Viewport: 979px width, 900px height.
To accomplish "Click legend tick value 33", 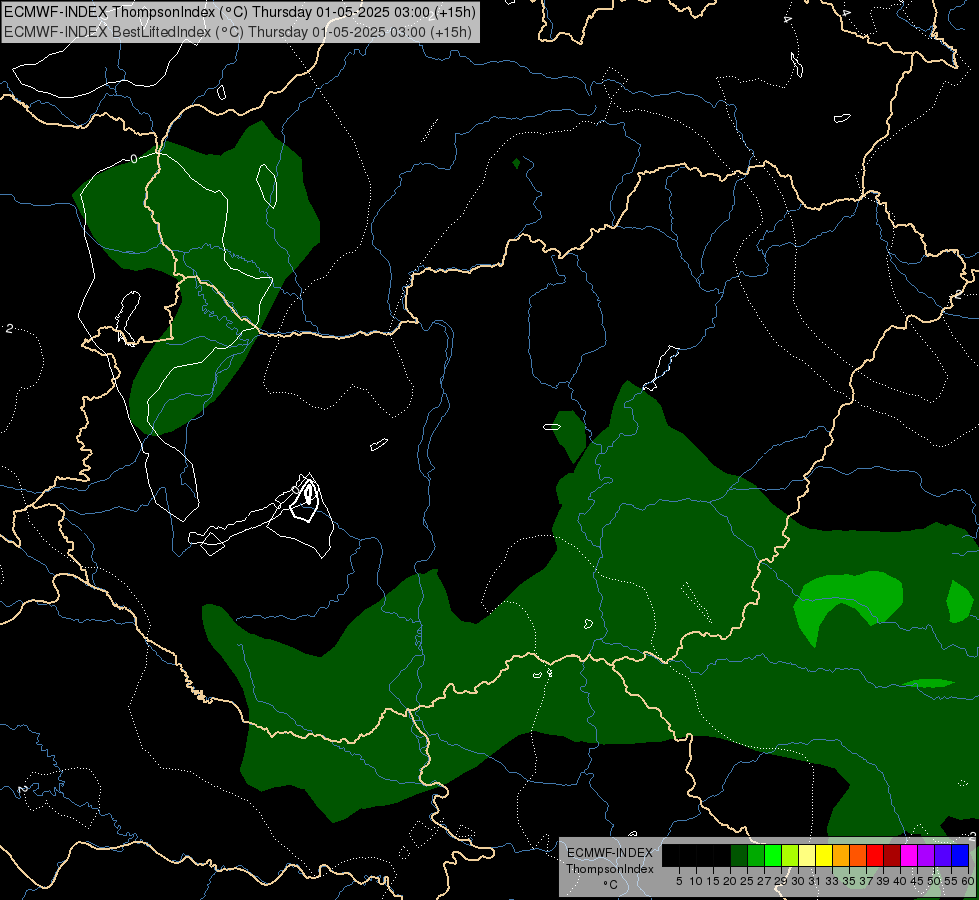I will pyautogui.click(x=832, y=881).
